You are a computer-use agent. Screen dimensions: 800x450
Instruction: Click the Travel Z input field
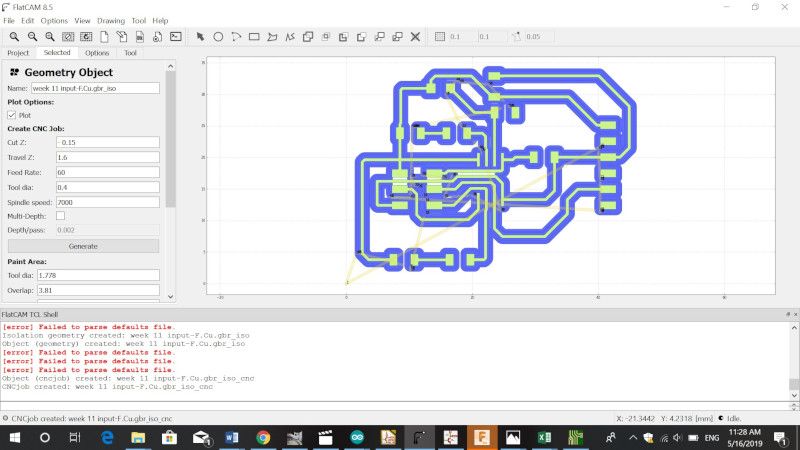[x=108, y=157]
